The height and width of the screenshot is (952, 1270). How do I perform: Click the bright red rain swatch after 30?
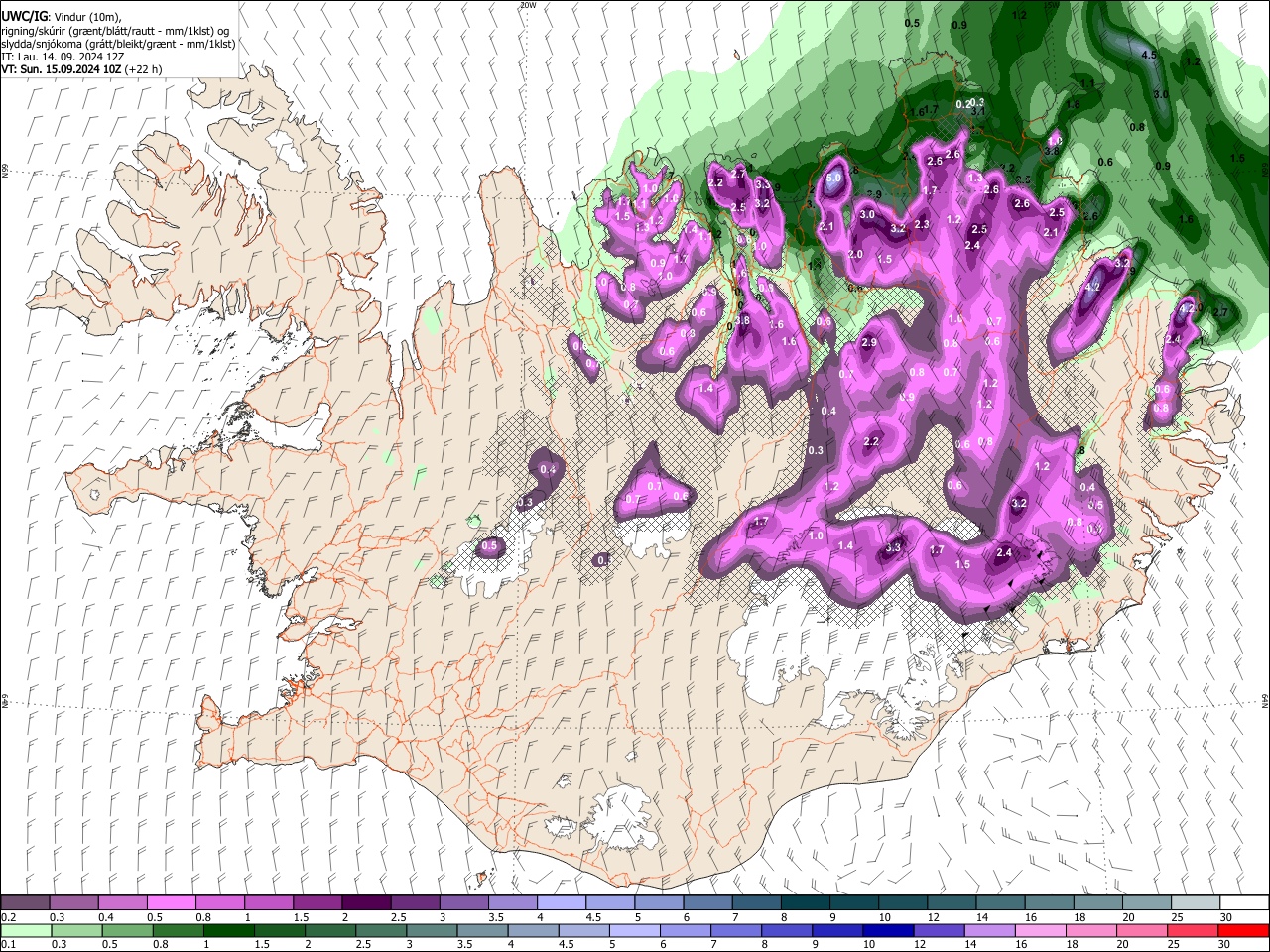pos(1242,930)
